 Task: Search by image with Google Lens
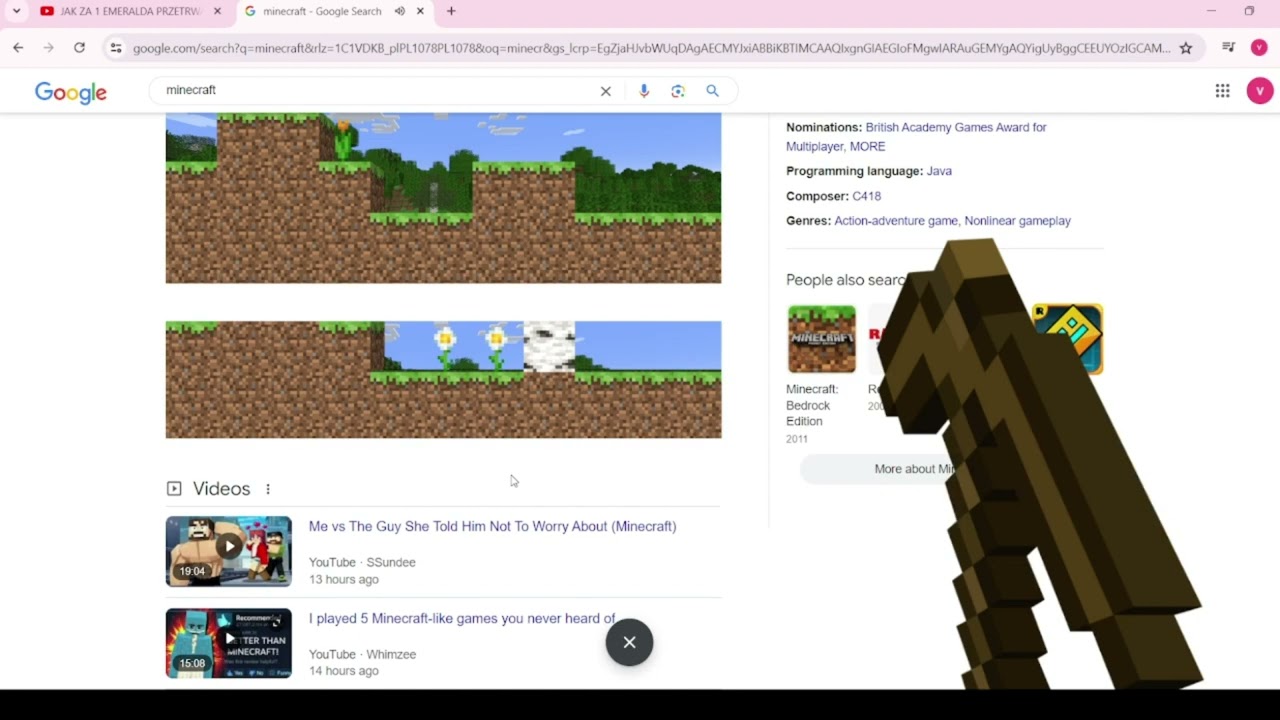tap(678, 91)
